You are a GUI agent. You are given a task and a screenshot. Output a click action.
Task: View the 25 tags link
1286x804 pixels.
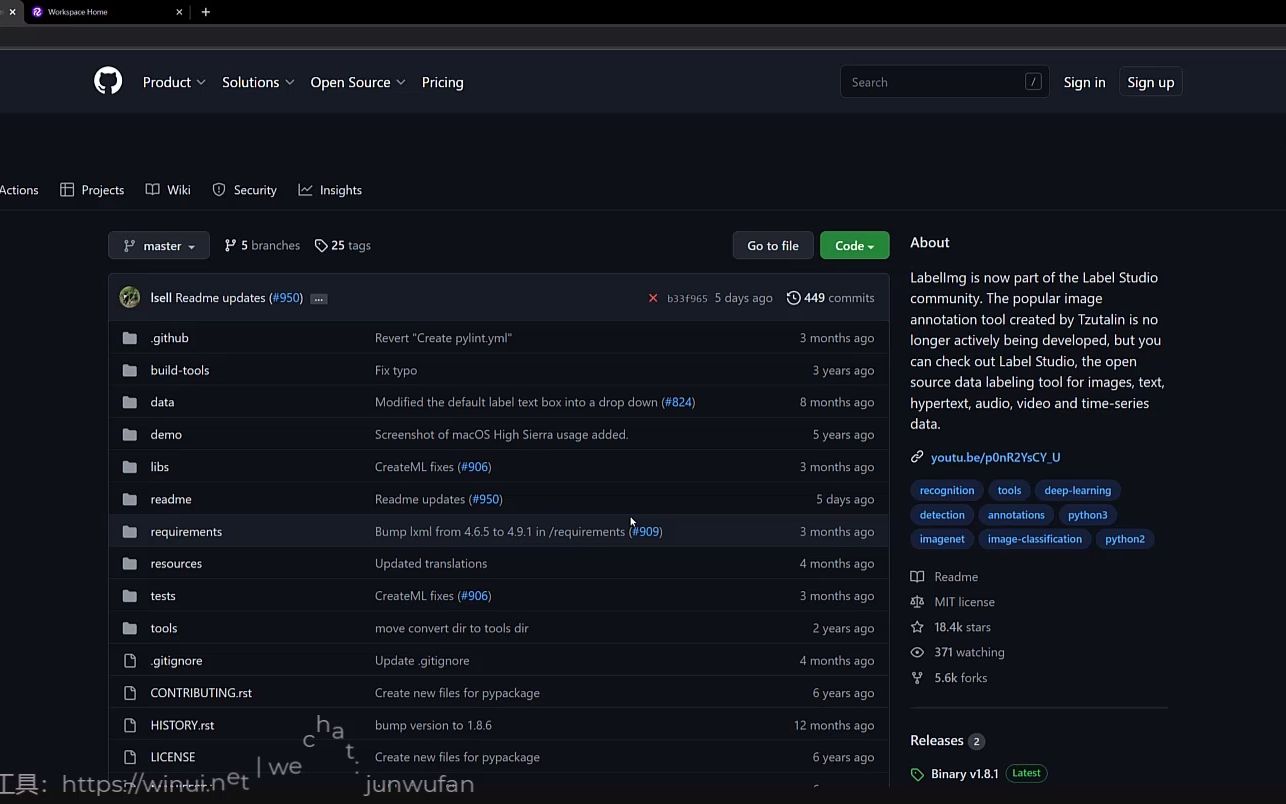coord(343,245)
